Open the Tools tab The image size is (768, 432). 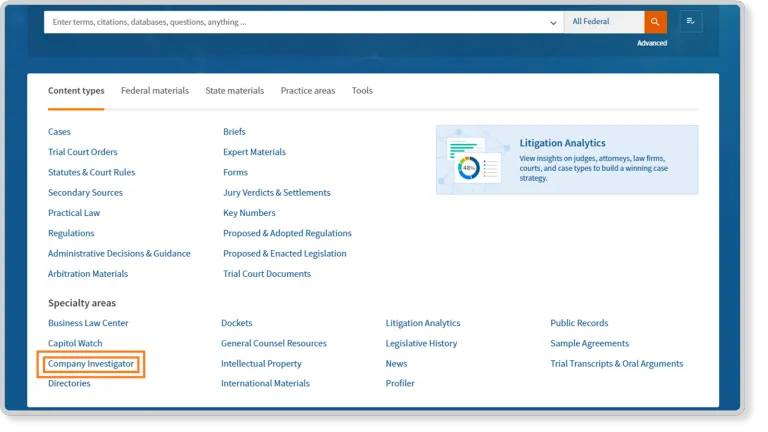pos(362,91)
